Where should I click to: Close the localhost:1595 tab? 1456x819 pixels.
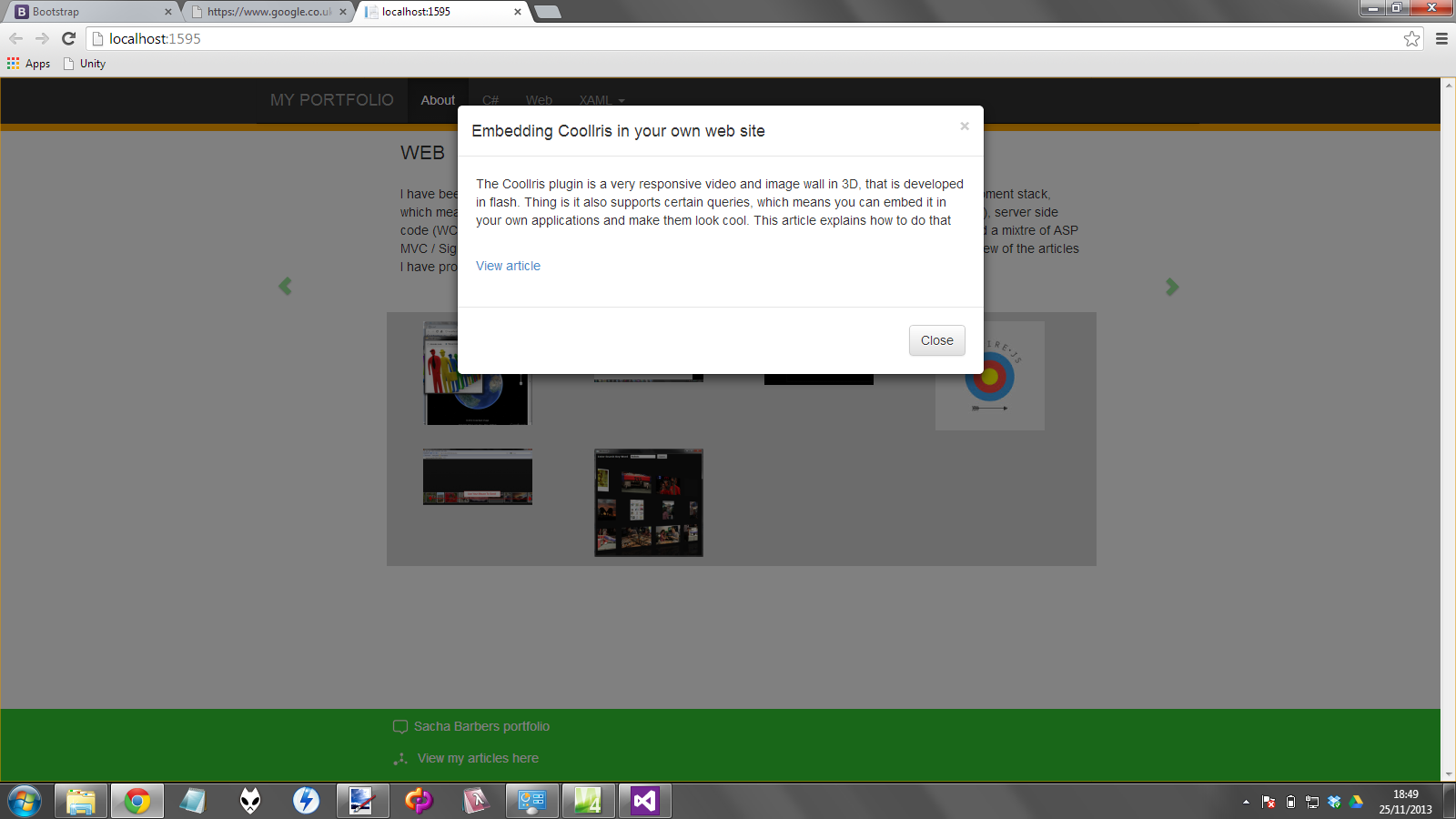518,12
